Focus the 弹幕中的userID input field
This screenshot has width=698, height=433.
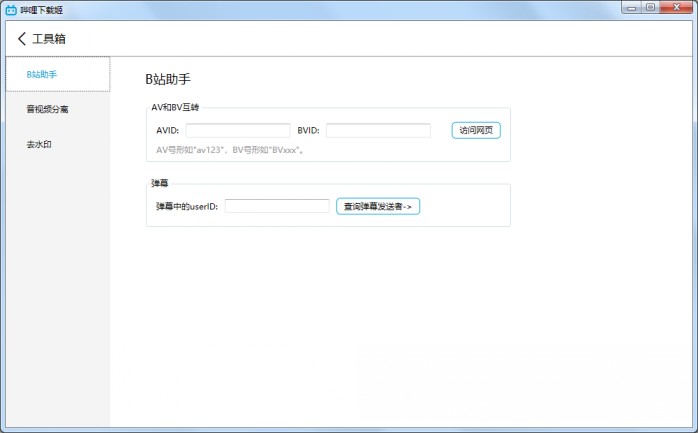pos(277,206)
